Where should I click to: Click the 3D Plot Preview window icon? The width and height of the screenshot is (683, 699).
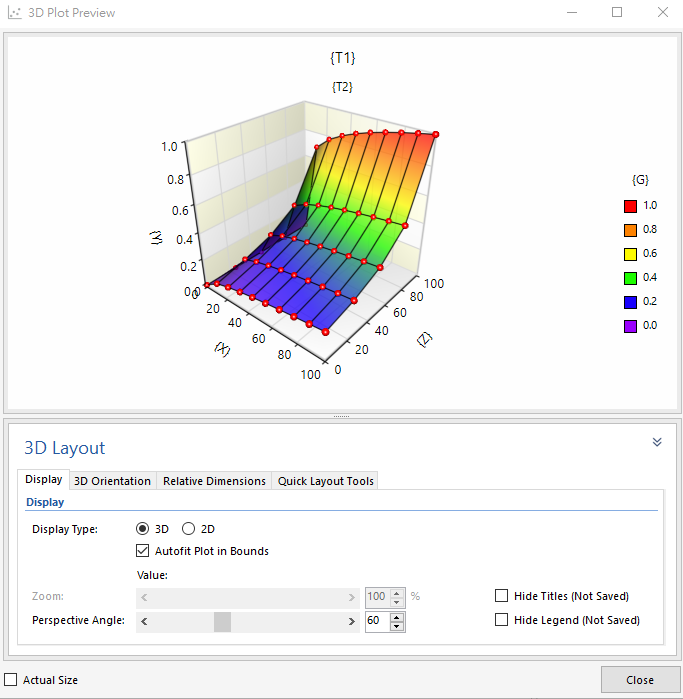click(x=15, y=12)
